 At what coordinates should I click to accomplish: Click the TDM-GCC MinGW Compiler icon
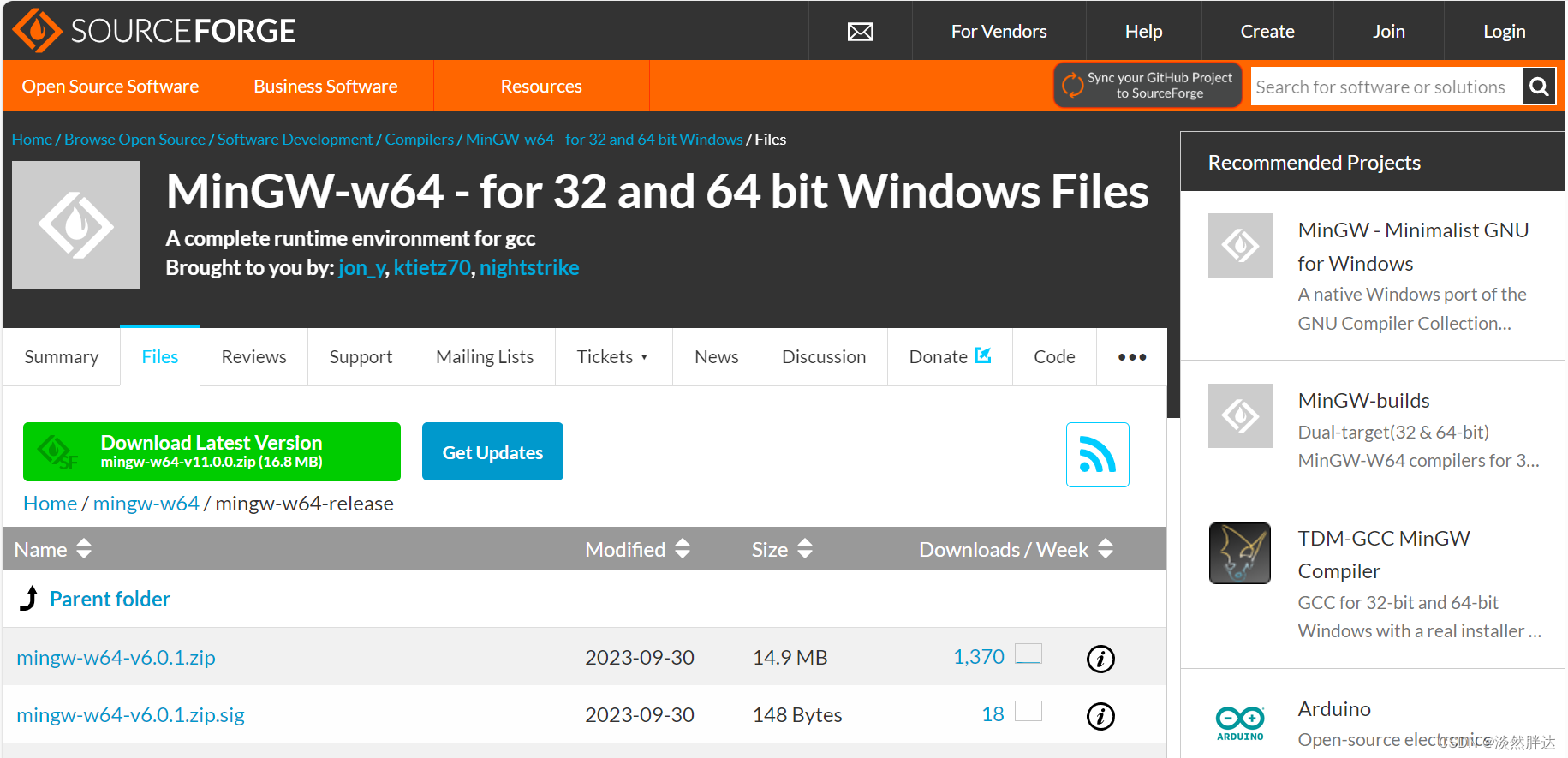tap(1240, 553)
